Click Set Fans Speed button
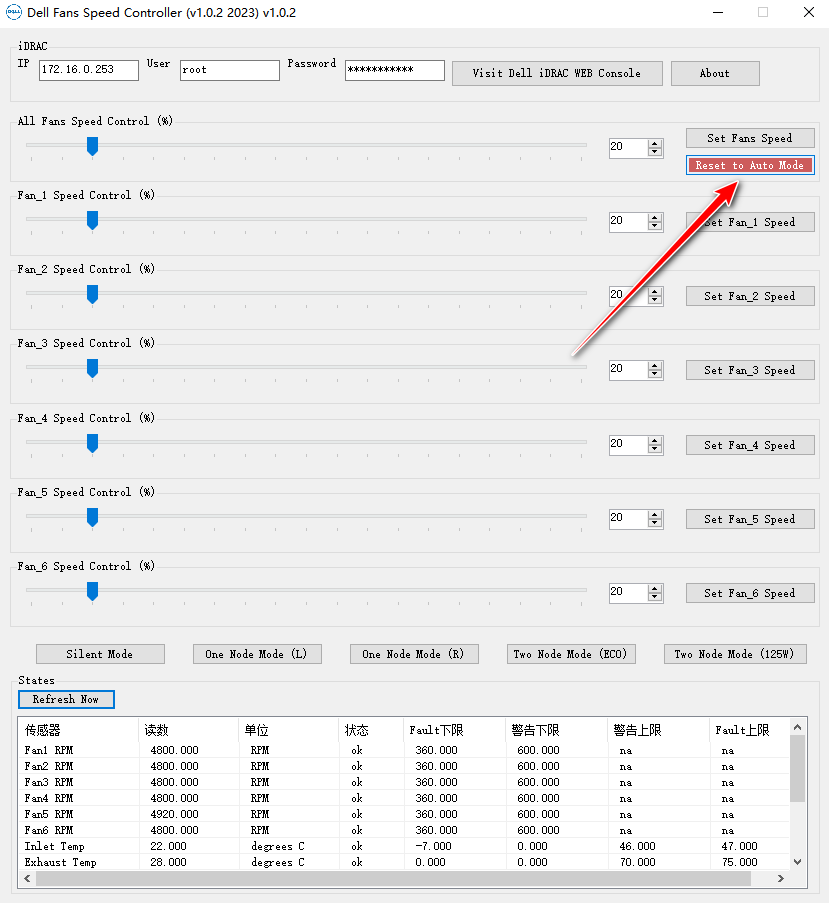This screenshot has width=829, height=903. tap(750, 138)
